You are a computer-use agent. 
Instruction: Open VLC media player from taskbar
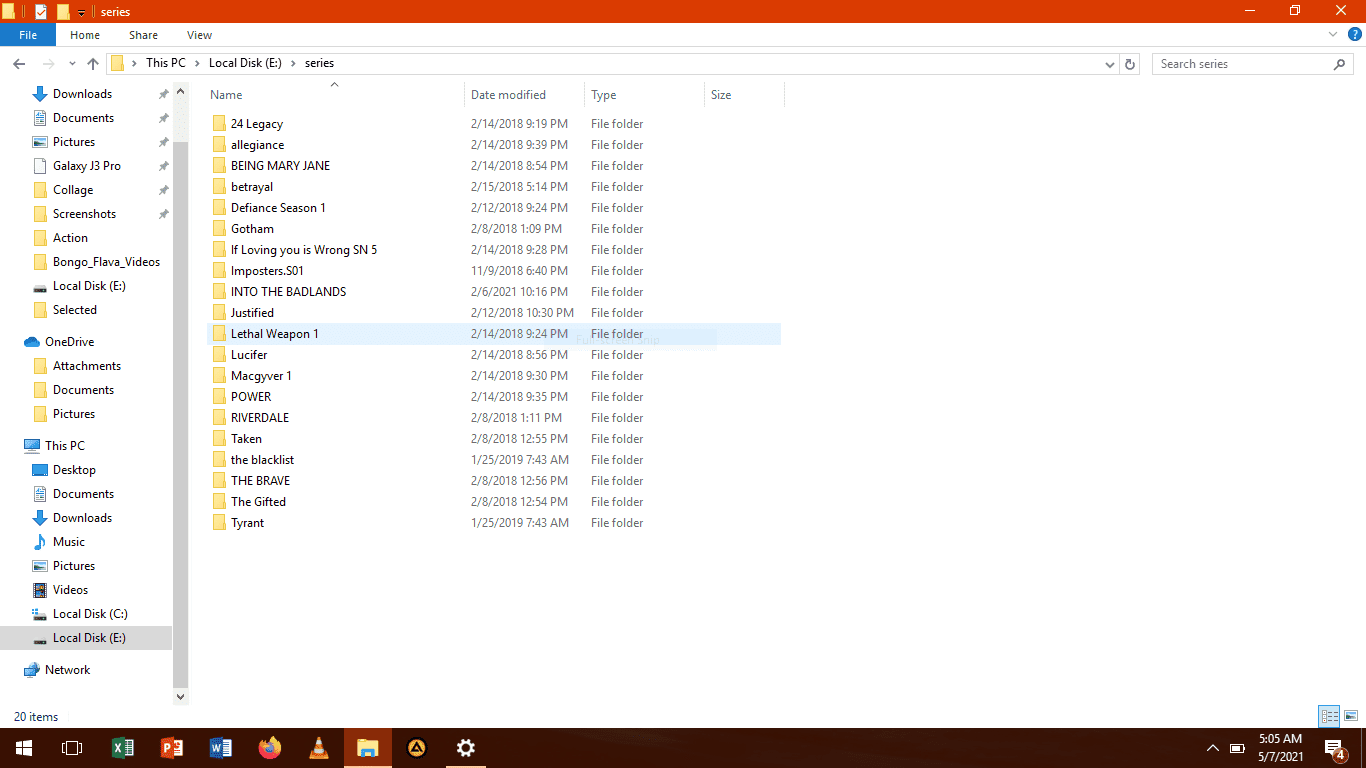[319, 747]
